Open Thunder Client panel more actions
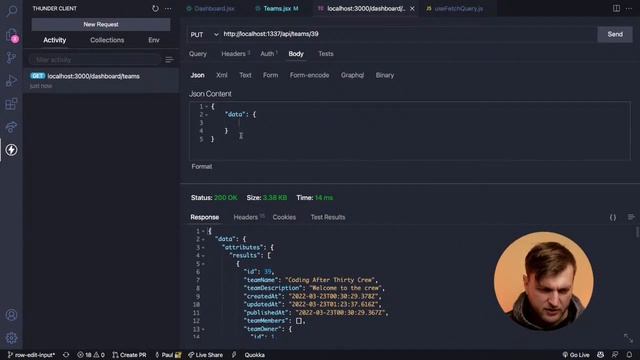This screenshot has width=640, height=360. tap(168, 8)
